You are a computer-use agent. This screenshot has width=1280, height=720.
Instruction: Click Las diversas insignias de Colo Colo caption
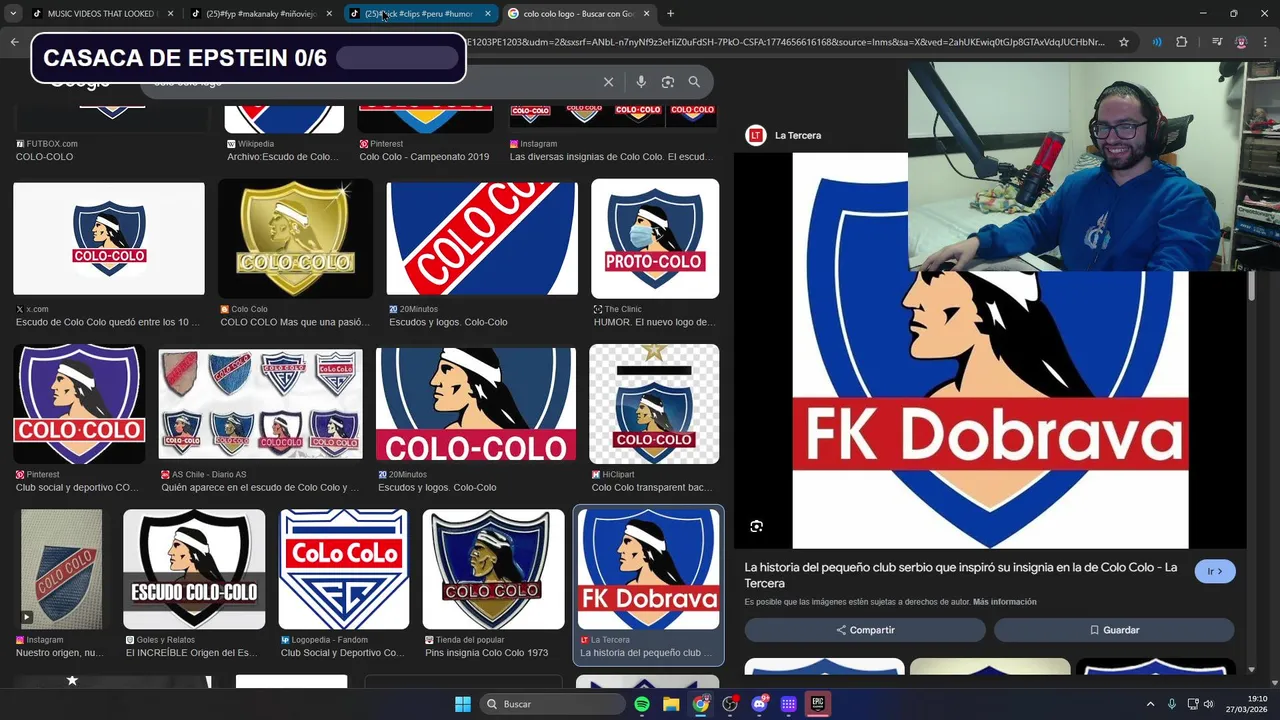(612, 156)
